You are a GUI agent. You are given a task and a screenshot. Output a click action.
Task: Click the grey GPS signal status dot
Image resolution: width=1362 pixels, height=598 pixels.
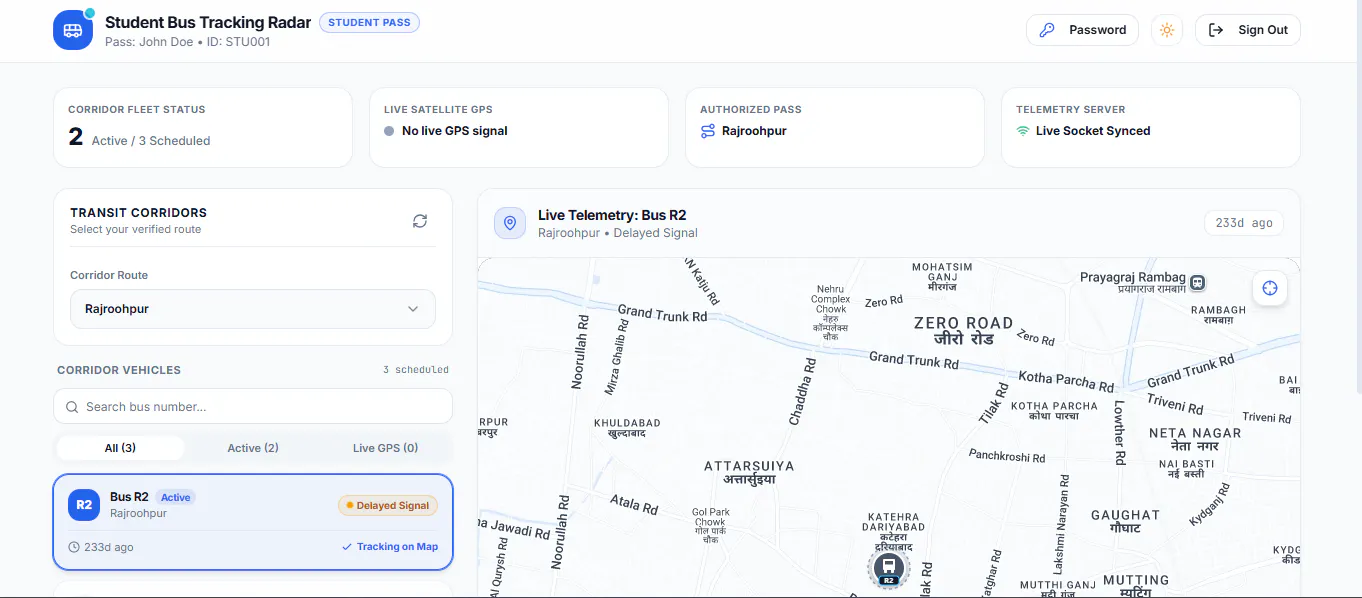coord(389,131)
